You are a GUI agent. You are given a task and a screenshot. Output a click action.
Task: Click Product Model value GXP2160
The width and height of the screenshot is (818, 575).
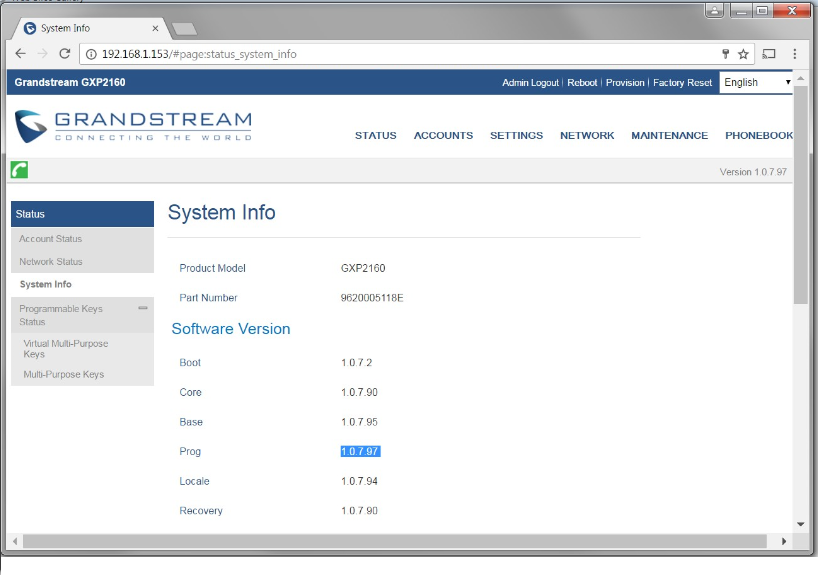pyautogui.click(x=363, y=268)
